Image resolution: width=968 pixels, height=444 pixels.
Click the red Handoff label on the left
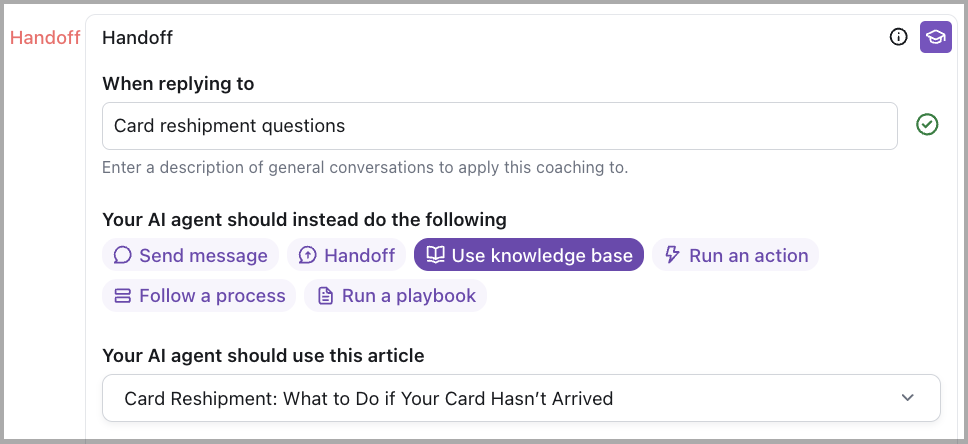coord(45,38)
